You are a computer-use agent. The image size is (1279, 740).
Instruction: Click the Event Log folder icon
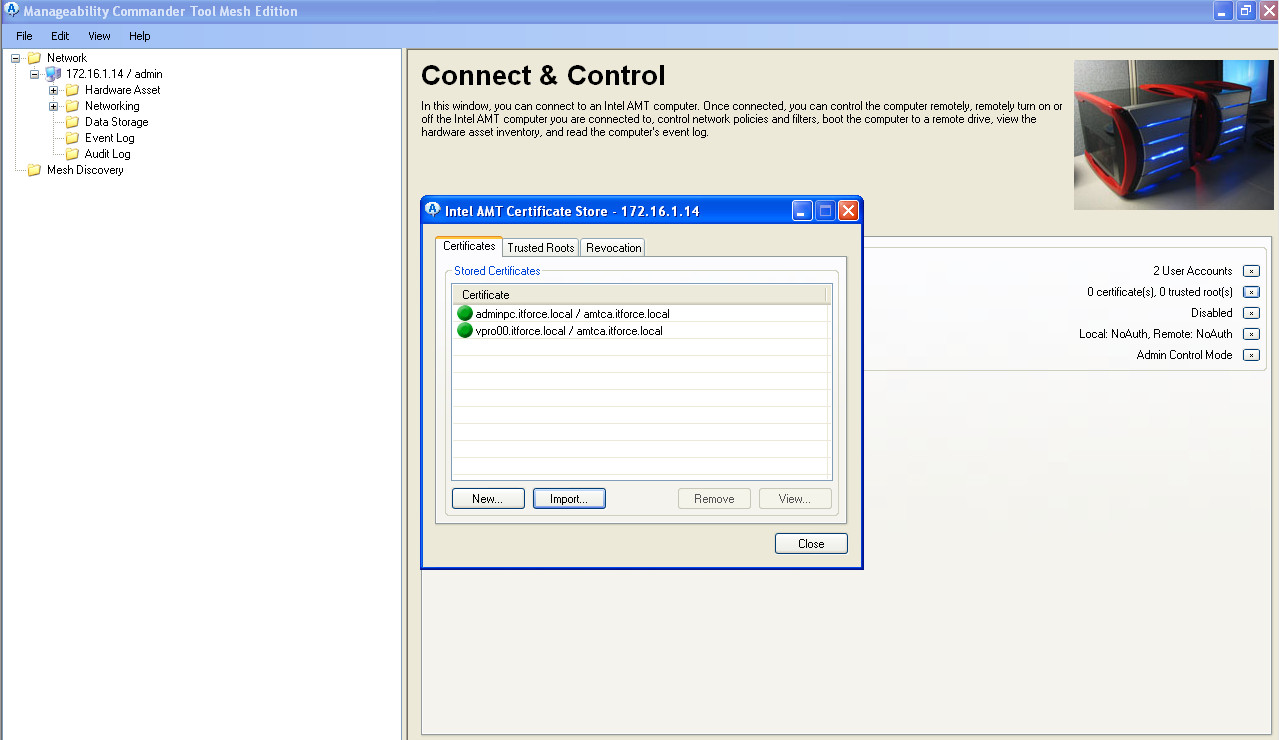tap(72, 138)
